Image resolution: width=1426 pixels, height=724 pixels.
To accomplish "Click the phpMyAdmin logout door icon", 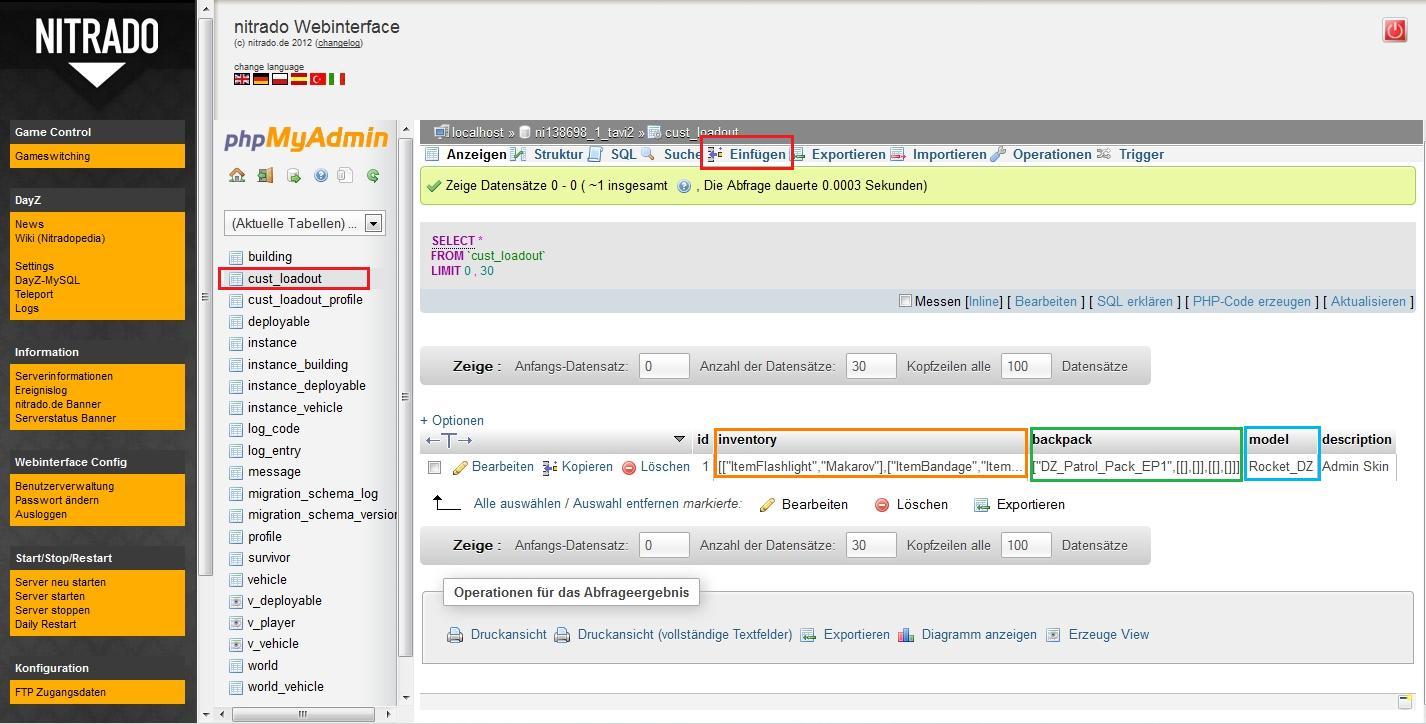I will [265, 175].
